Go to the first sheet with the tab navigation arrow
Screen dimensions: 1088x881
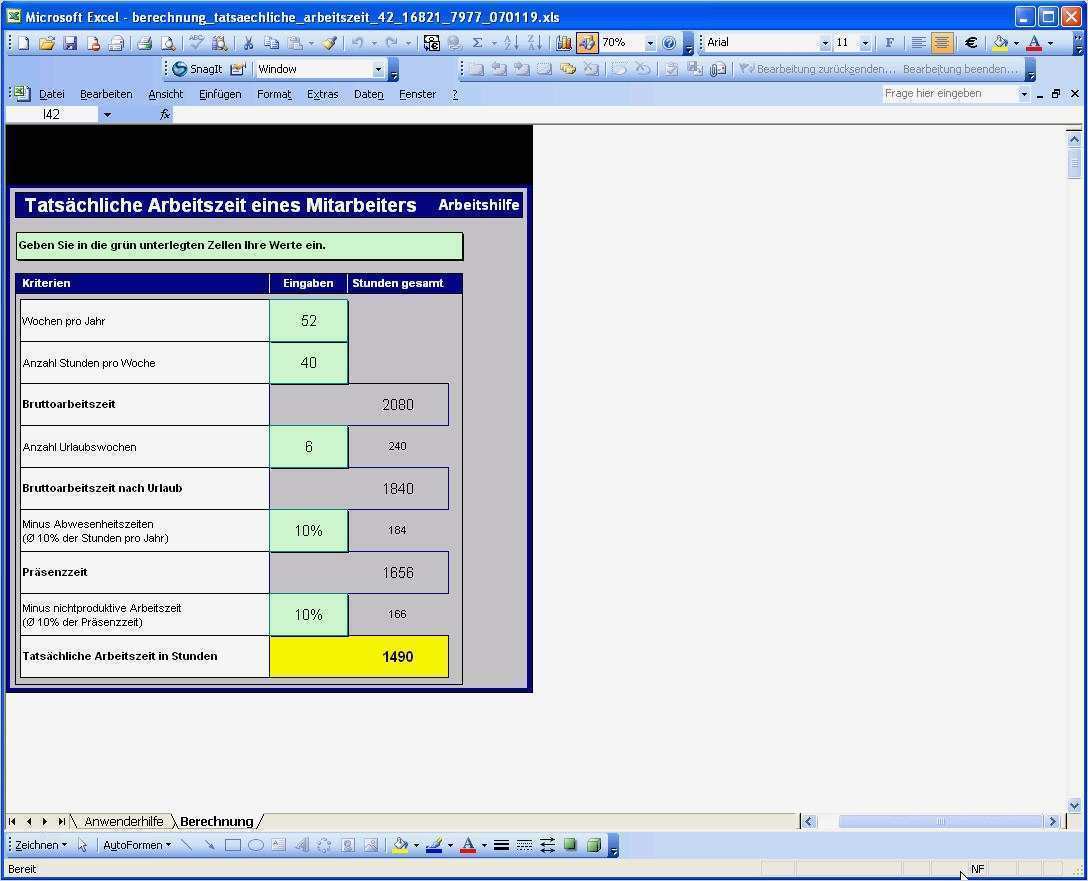tap(12, 821)
